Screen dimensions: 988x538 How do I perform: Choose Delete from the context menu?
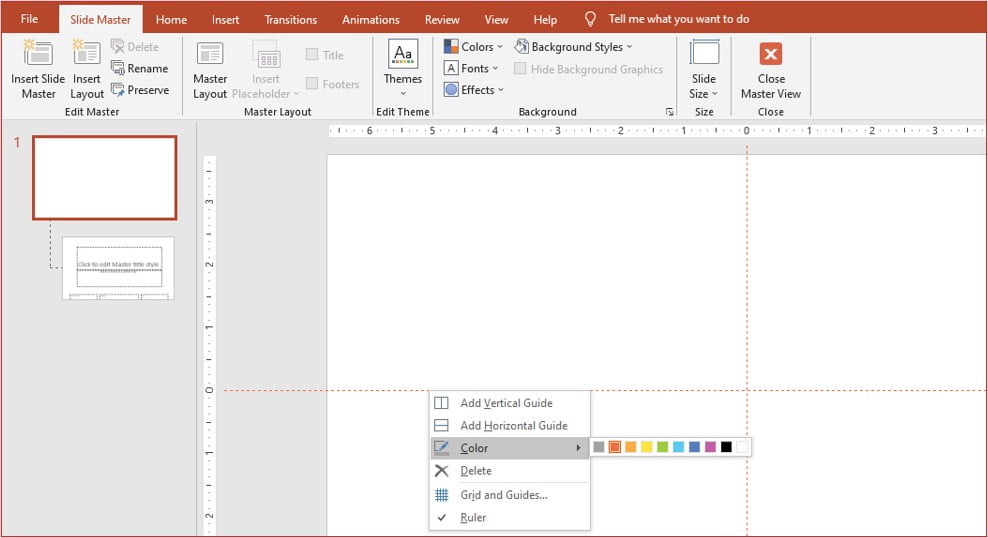[510, 471]
